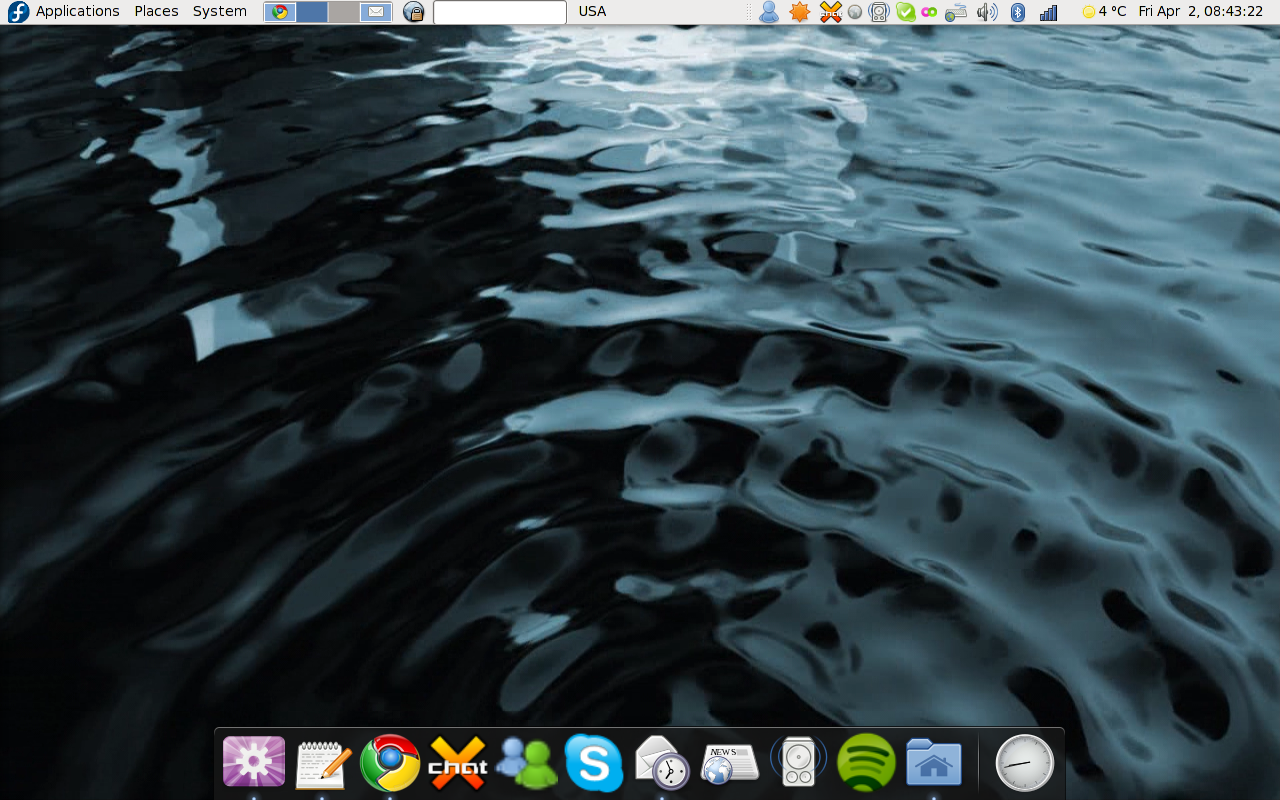This screenshot has height=800, width=1280.
Task: Open the Places menu
Action: pos(156,11)
